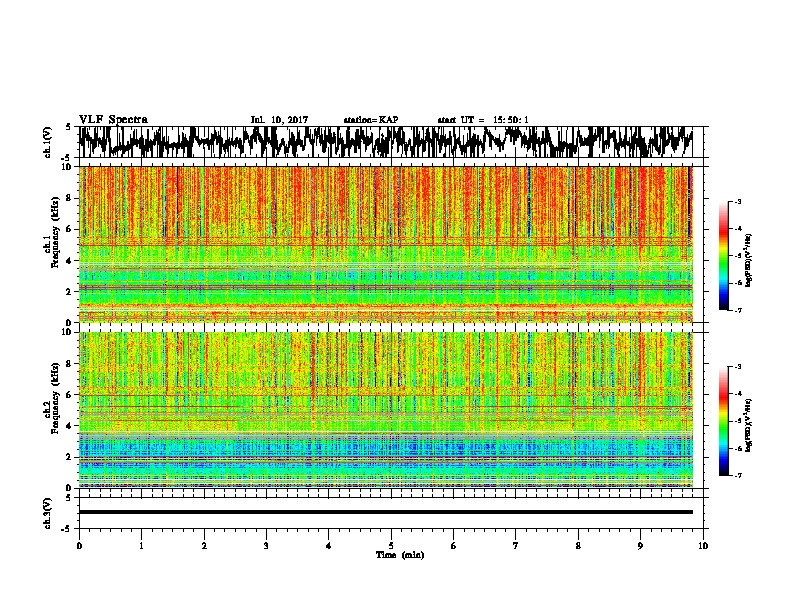Click the "5" tick on ch.1(V) axis
This screenshot has width=792, height=612.
68,127
